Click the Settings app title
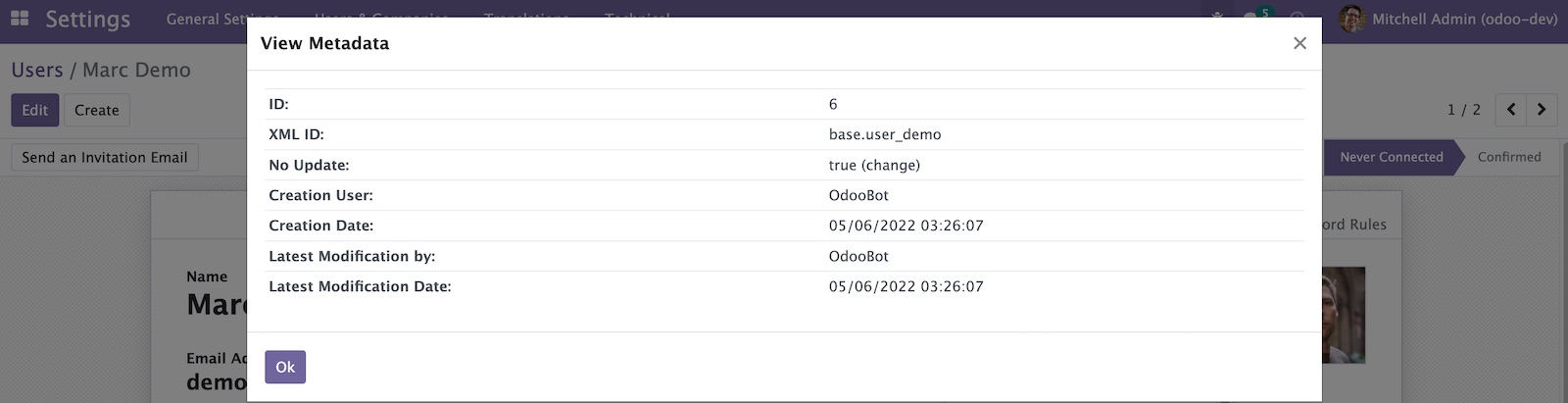The height and width of the screenshot is (403, 1568). pyautogui.click(x=87, y=20)
